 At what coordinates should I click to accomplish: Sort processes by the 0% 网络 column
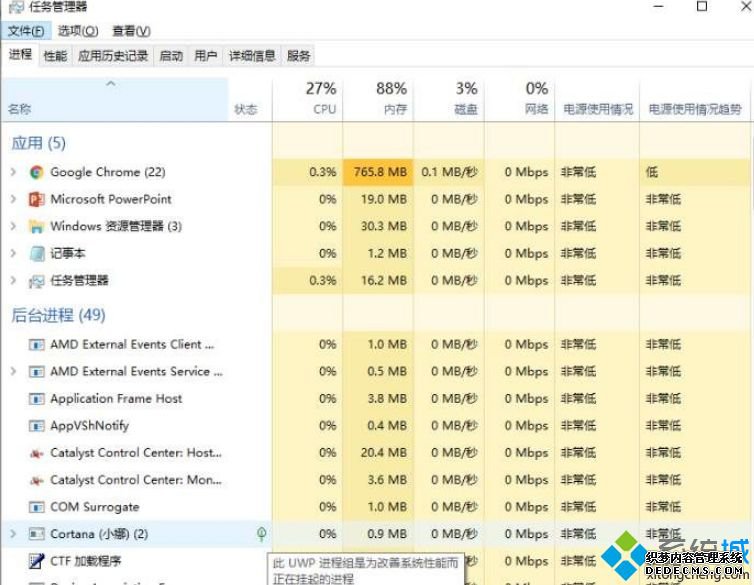coord(519,100)
